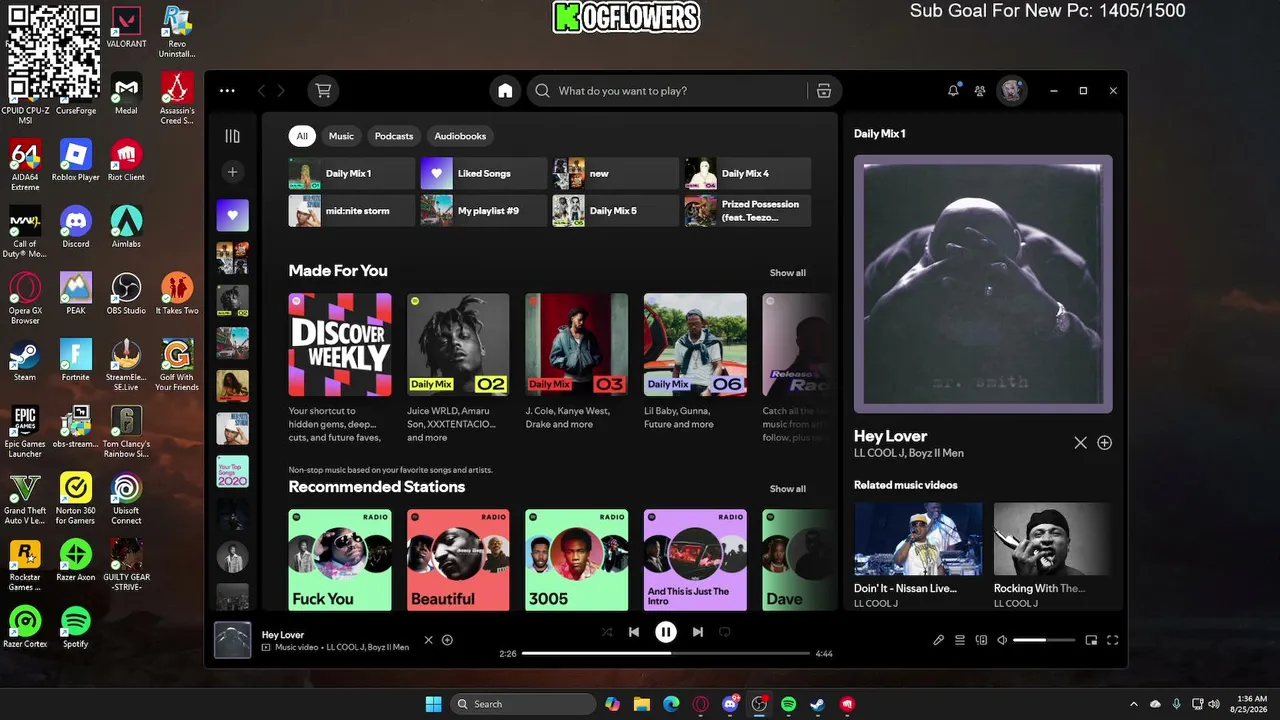Open the 3005 radio station
The image size is (1280, 720).
point(577,559)
